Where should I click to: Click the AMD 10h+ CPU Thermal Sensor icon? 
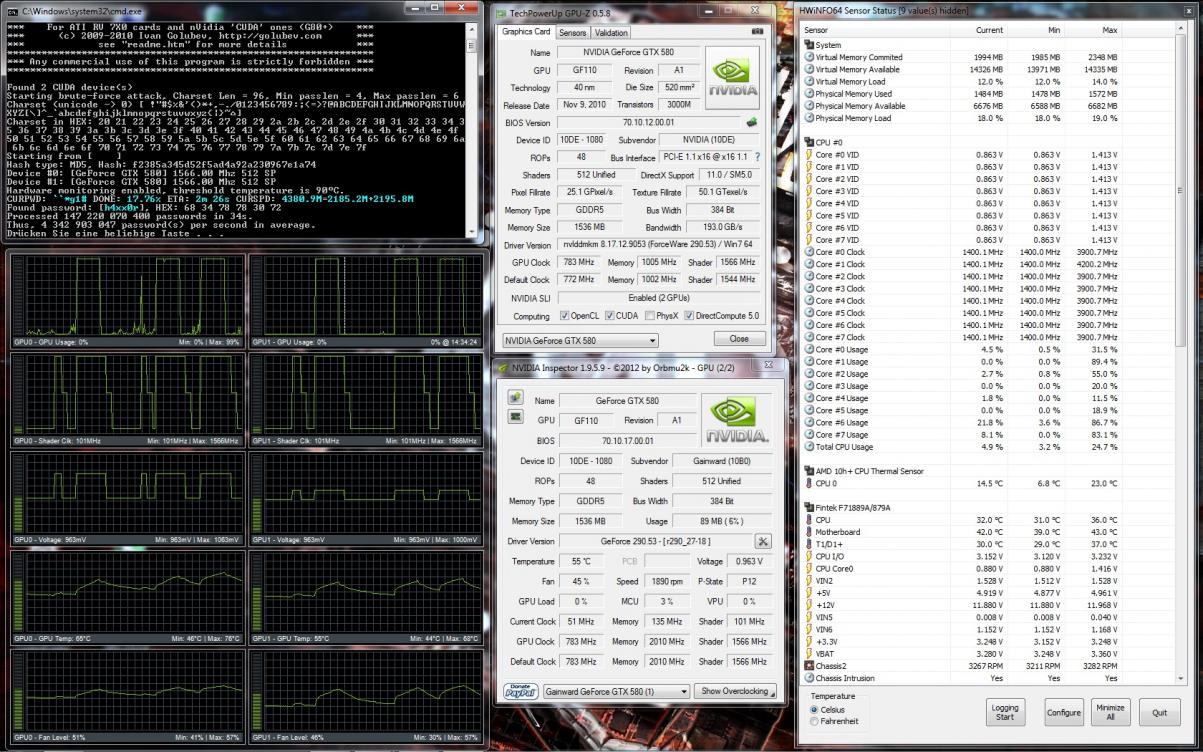point(809,471)
